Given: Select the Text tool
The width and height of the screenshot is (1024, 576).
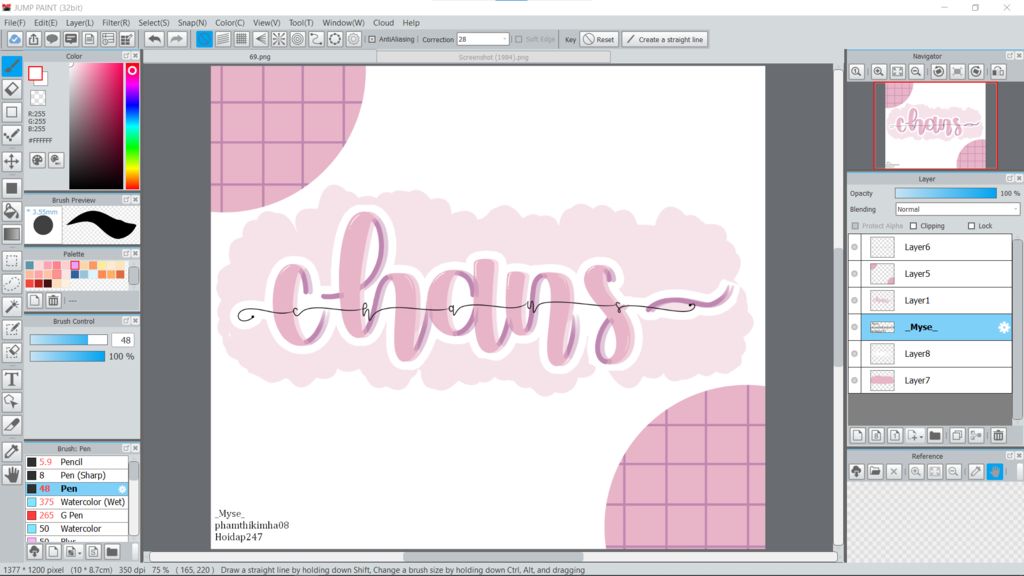Looking at the screenshot, I should click(12, 379).
